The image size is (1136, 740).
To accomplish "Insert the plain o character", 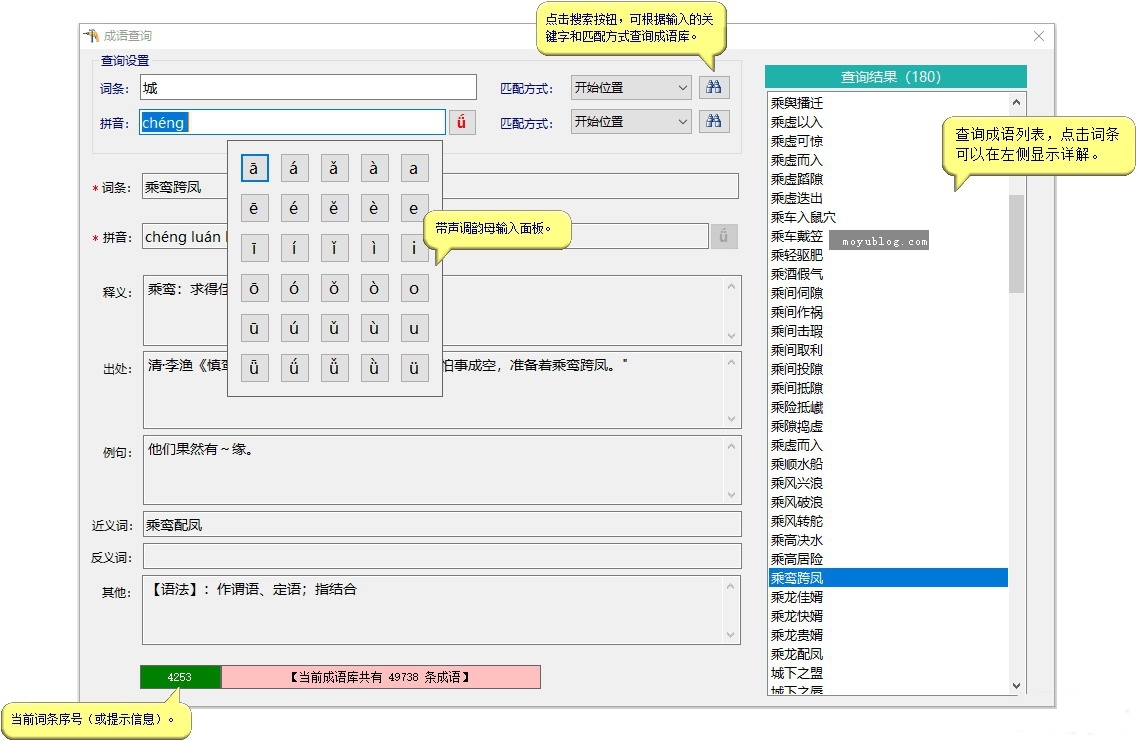I will pos(414,288).
